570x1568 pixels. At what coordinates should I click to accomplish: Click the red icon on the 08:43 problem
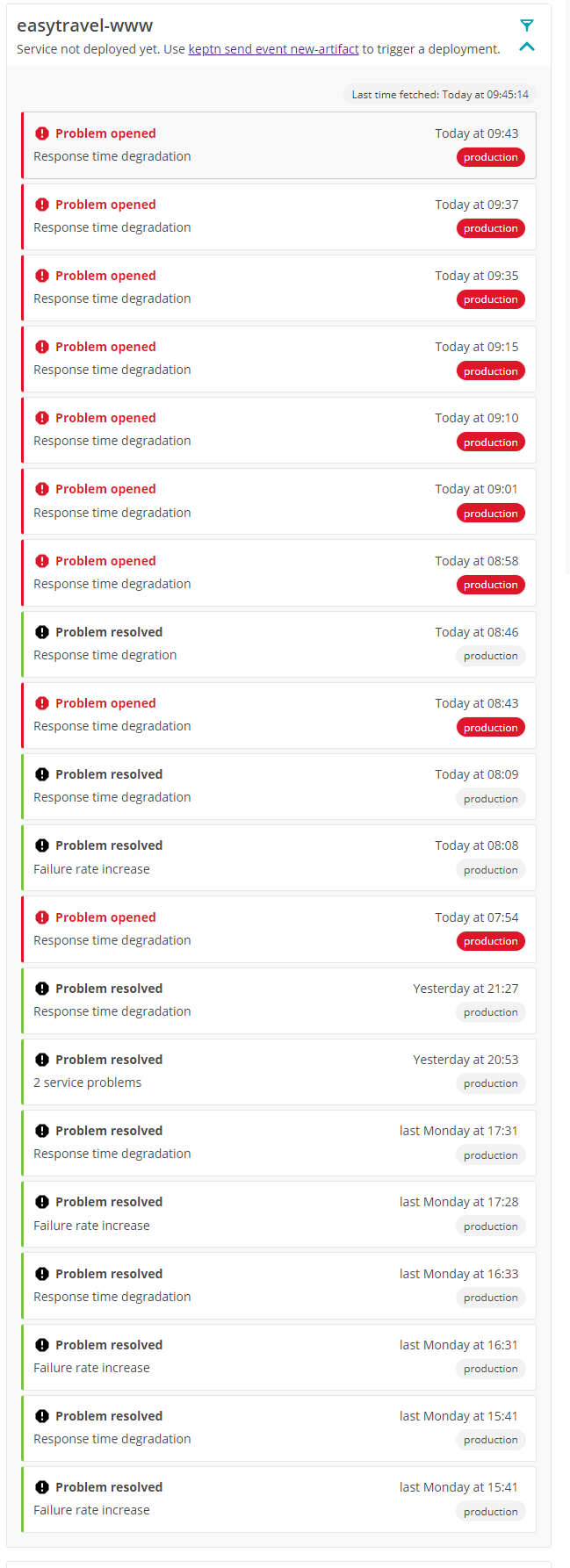point(41,702)
